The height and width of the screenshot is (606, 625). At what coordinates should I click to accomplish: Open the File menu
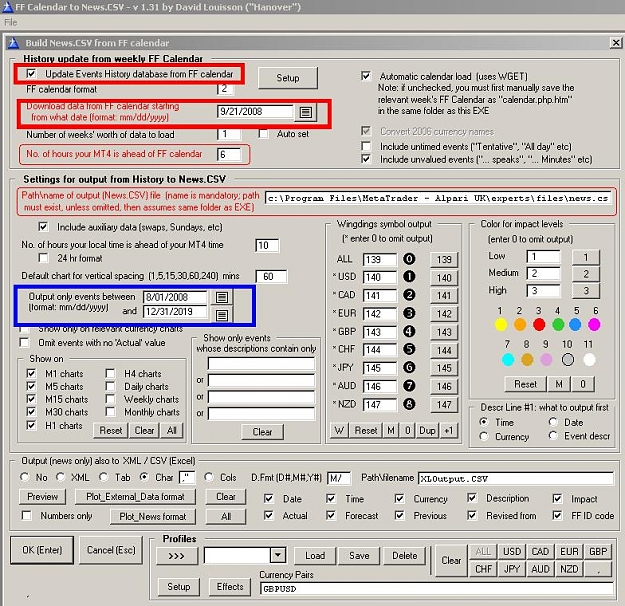11,22
